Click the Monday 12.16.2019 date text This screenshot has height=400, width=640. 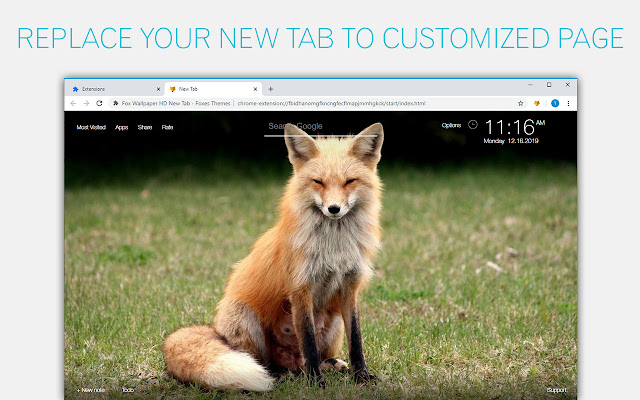point(511,141)
